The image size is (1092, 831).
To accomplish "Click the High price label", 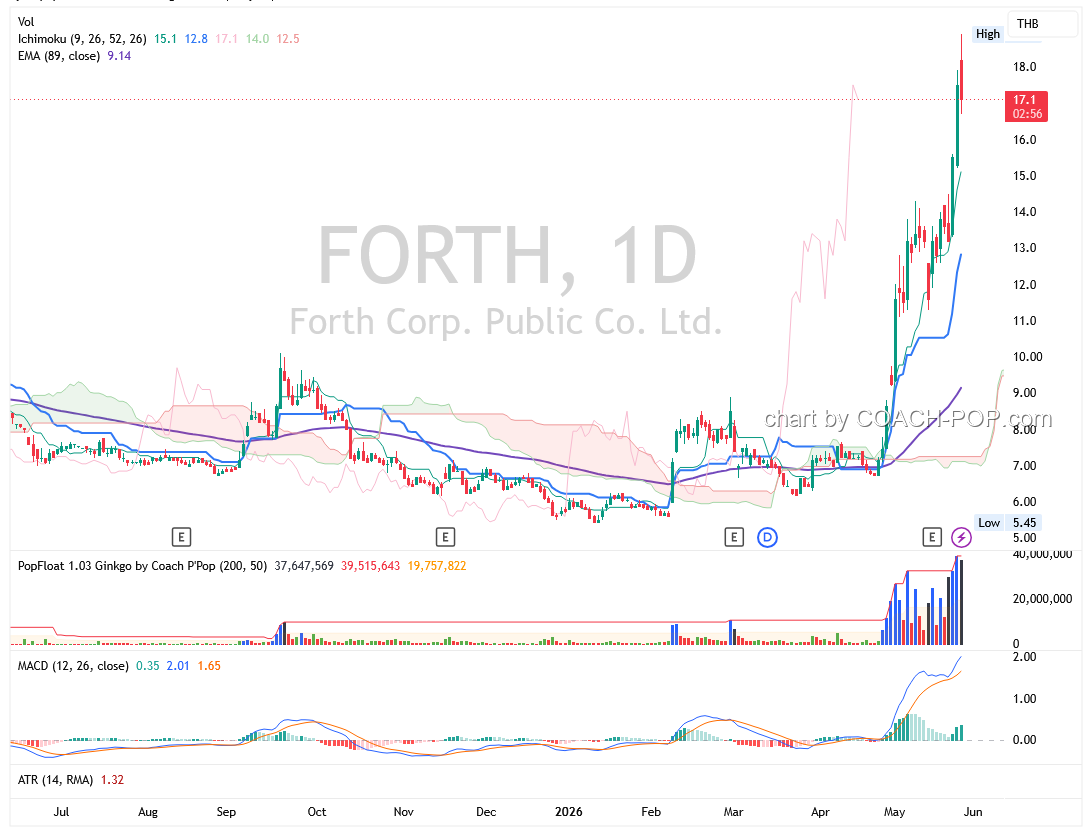I will point(988,33).
